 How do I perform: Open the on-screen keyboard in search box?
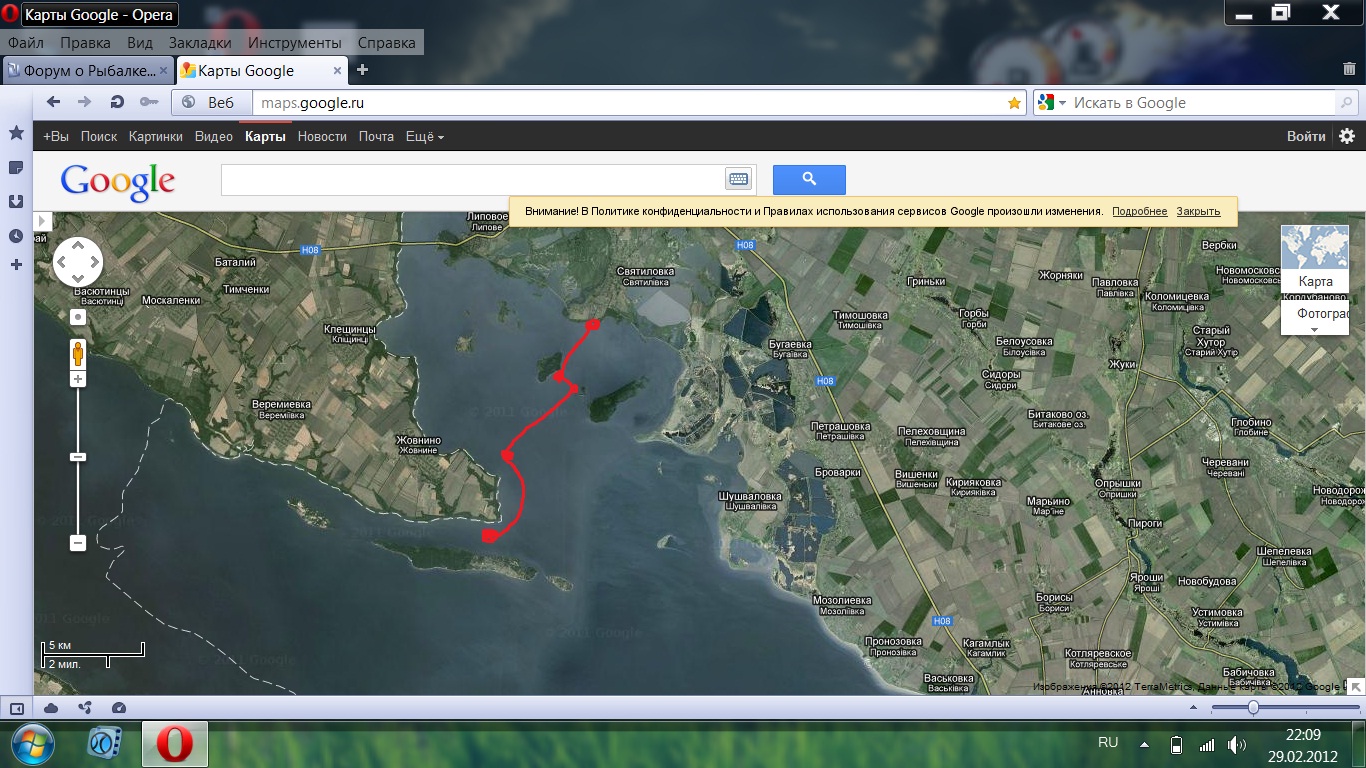point(738,180)
